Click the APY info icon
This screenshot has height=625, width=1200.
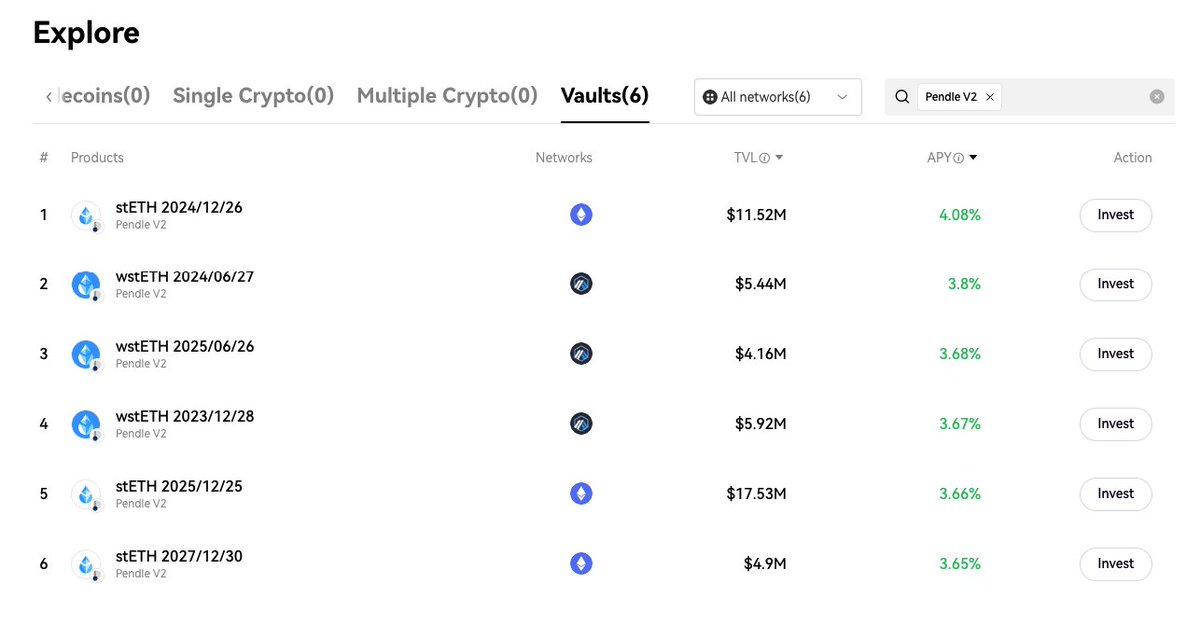(958, 158)
